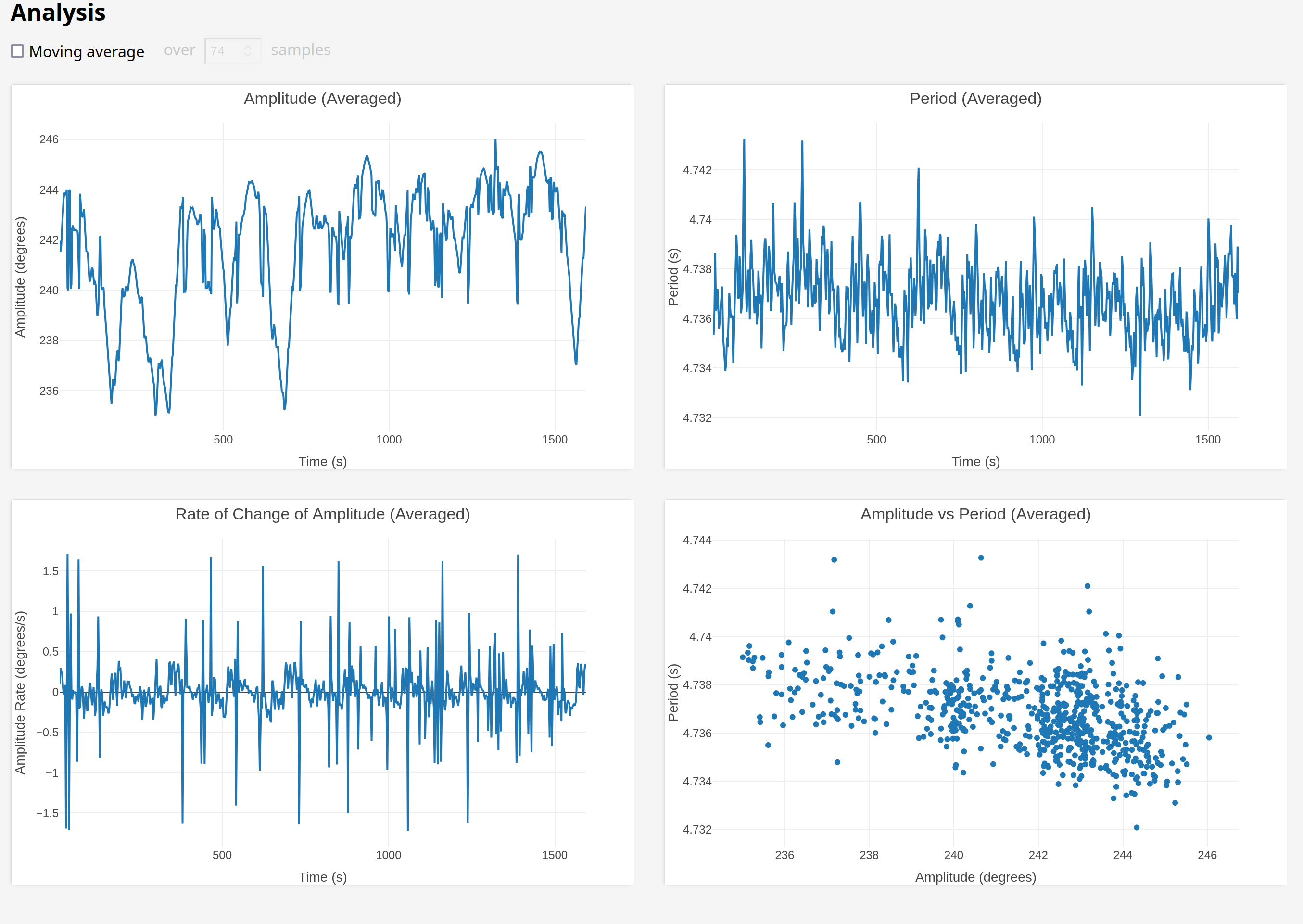Click the Moving average label text

(x=87, y=52)
